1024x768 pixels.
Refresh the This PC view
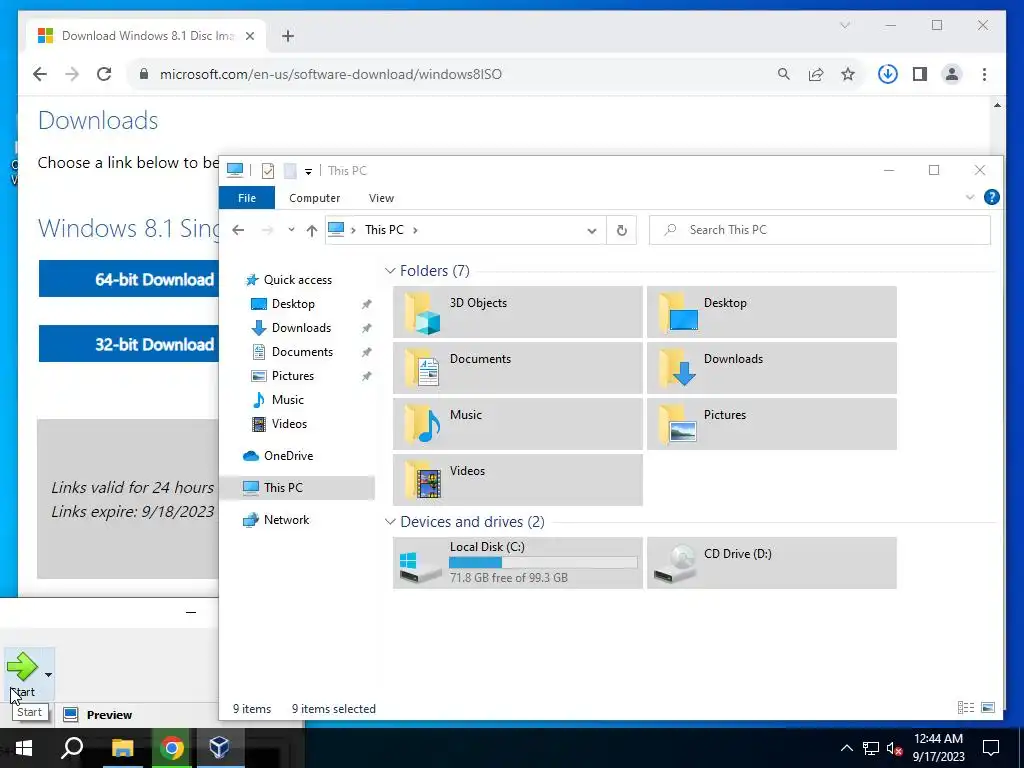tap(622, 230)
